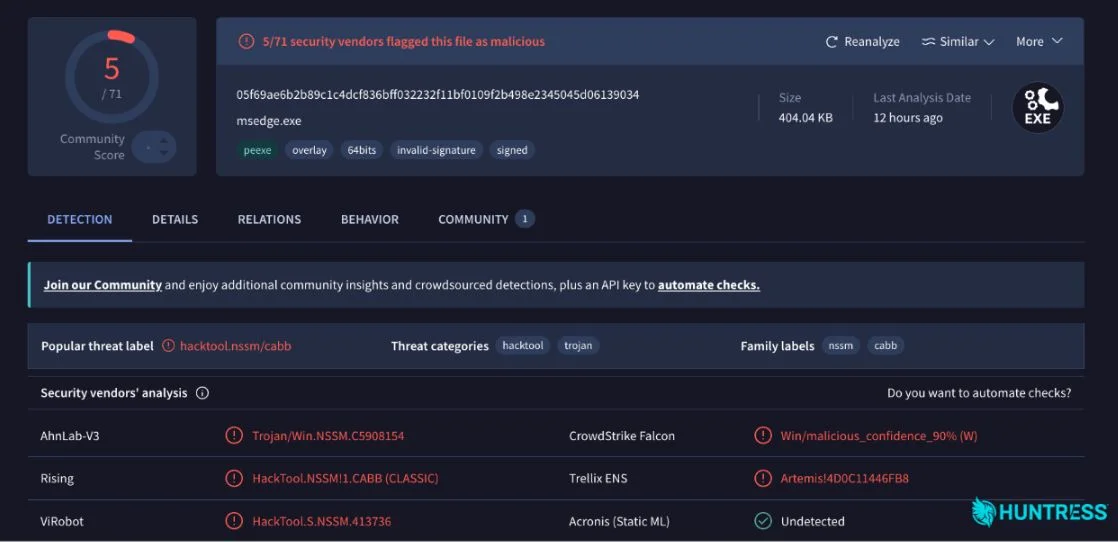Click the signed tag
Viewport: 1118px width, 542px height.
[x=512, y=150]
